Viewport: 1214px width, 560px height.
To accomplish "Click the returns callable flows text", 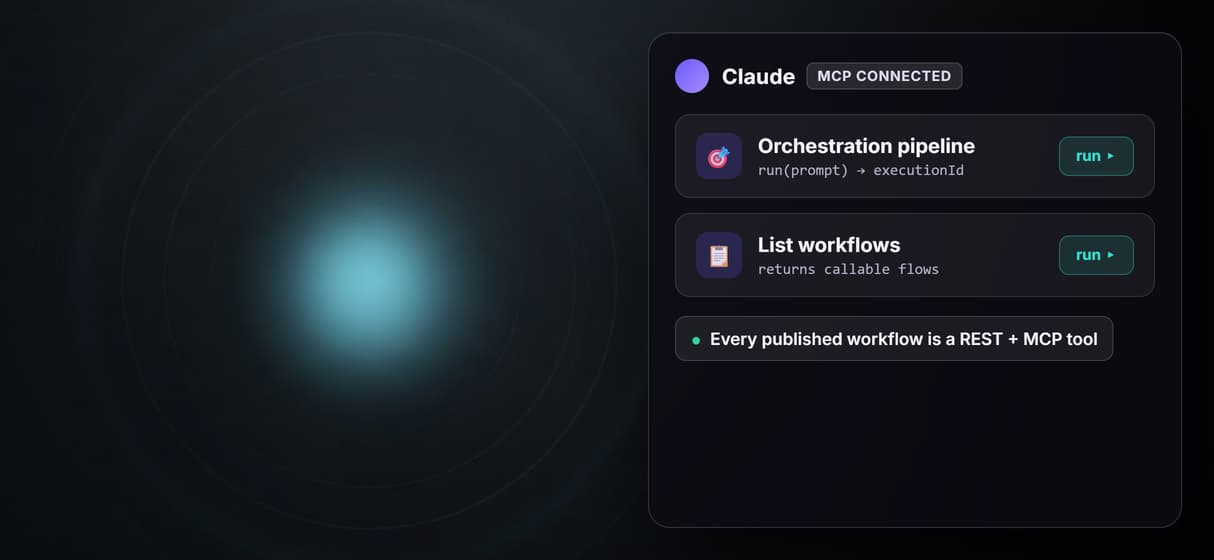I will click(848, 269).
